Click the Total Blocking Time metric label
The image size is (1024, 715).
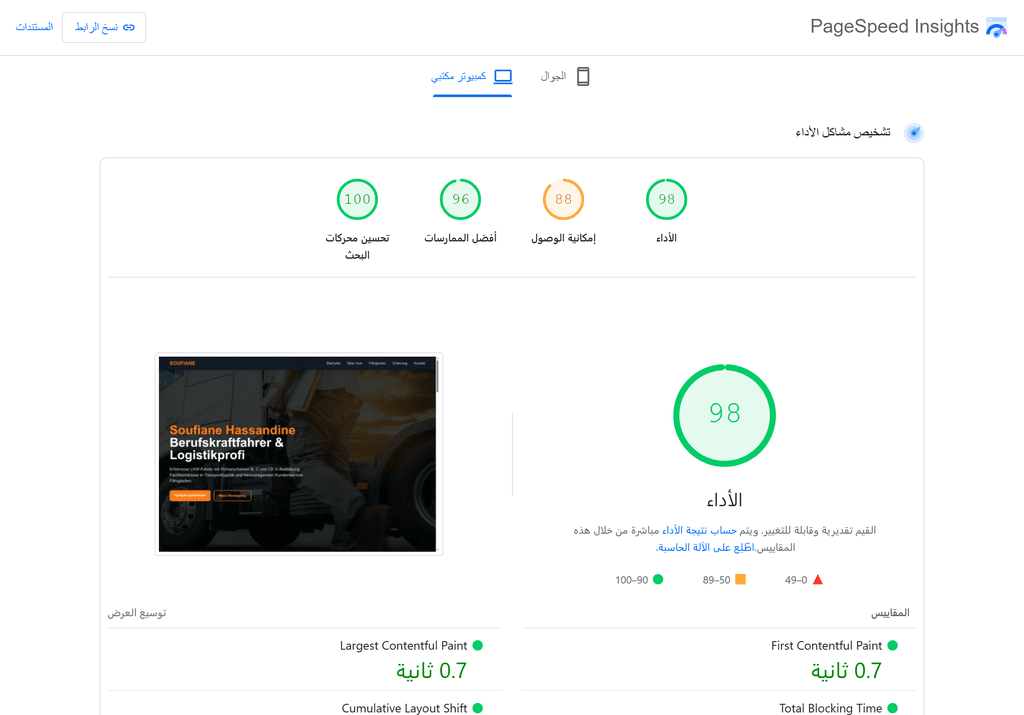tap(830, 708)
